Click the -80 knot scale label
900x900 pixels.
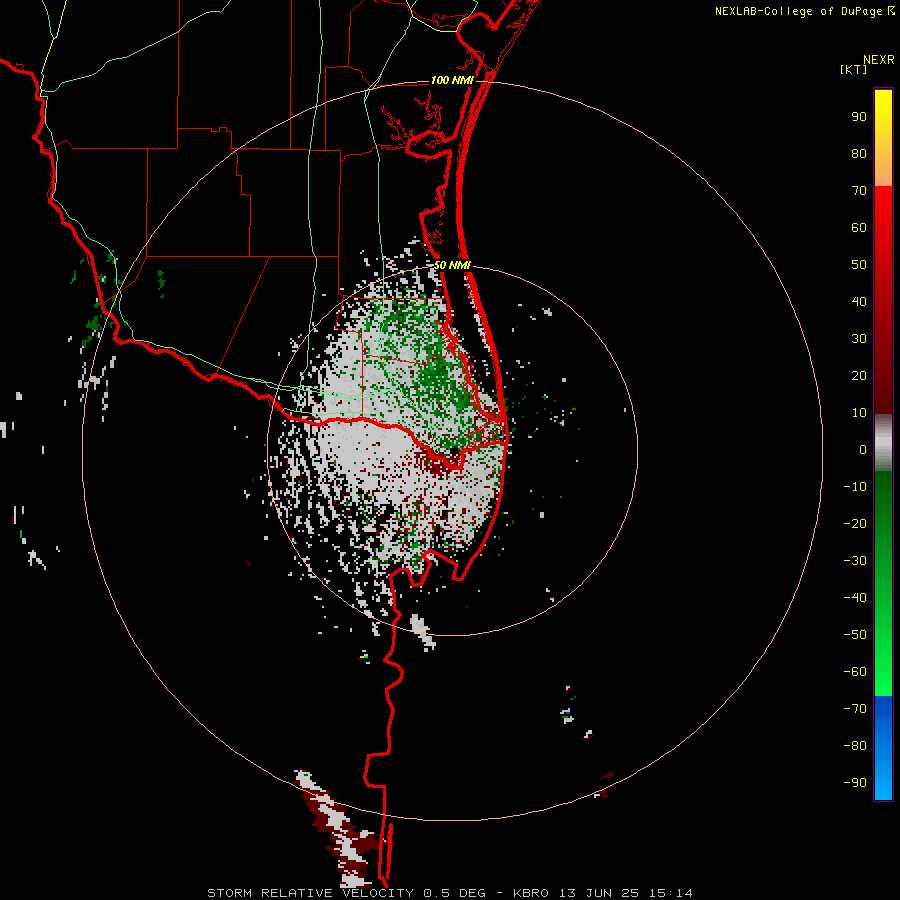pyautogui.click(x=855, y=746)
